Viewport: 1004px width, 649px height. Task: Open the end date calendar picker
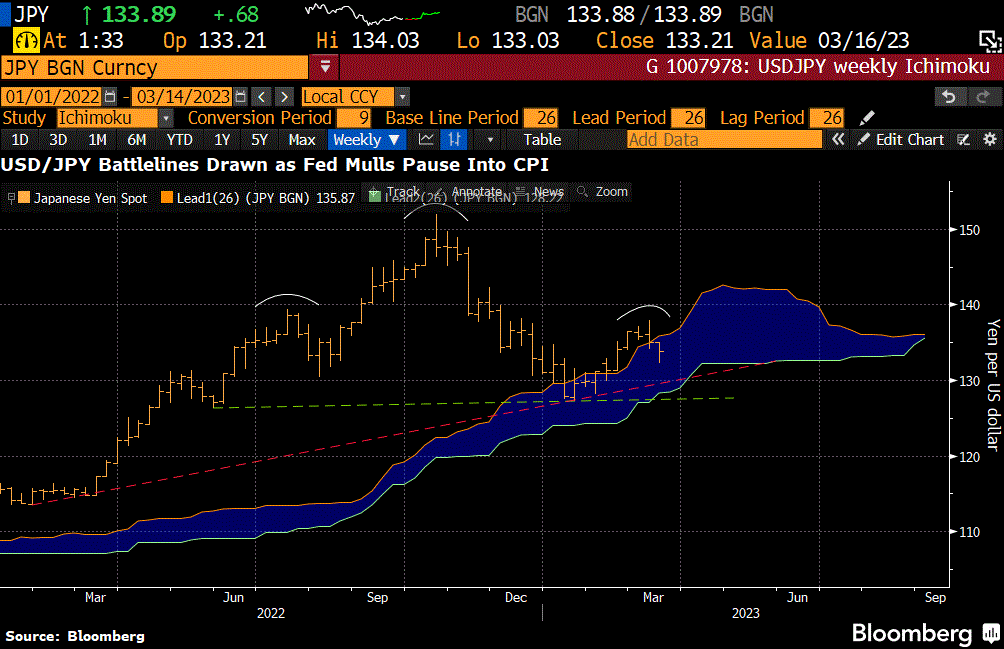coord(241,97)
